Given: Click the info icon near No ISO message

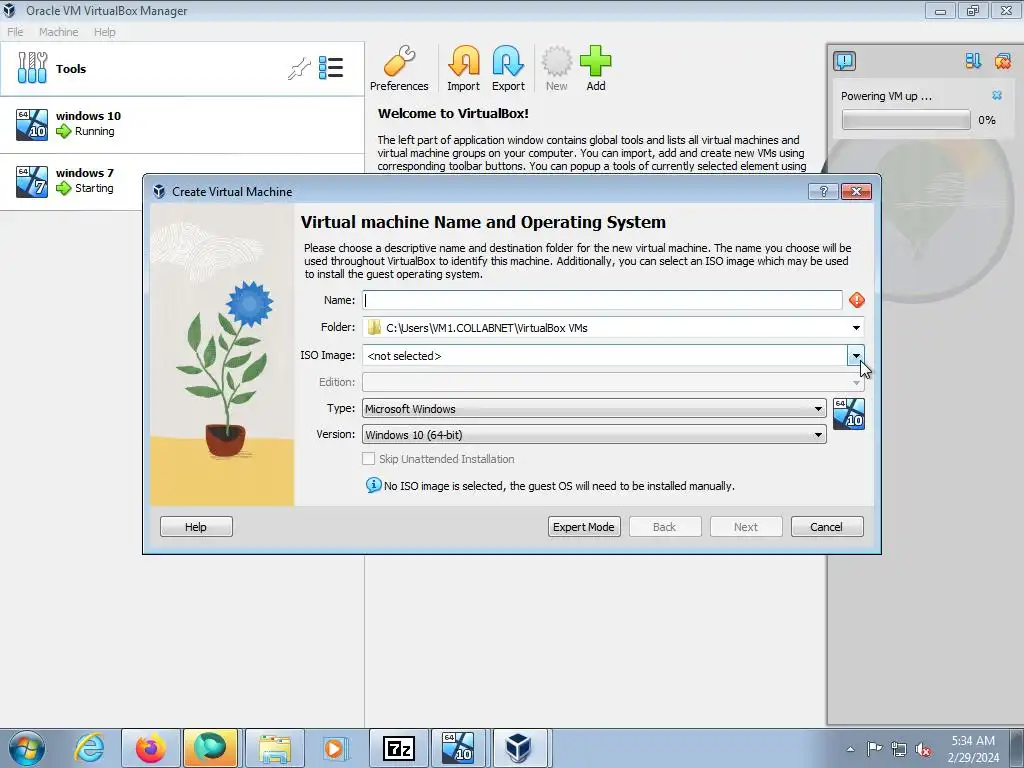Looking at the screenshot, I should point(374,485).
